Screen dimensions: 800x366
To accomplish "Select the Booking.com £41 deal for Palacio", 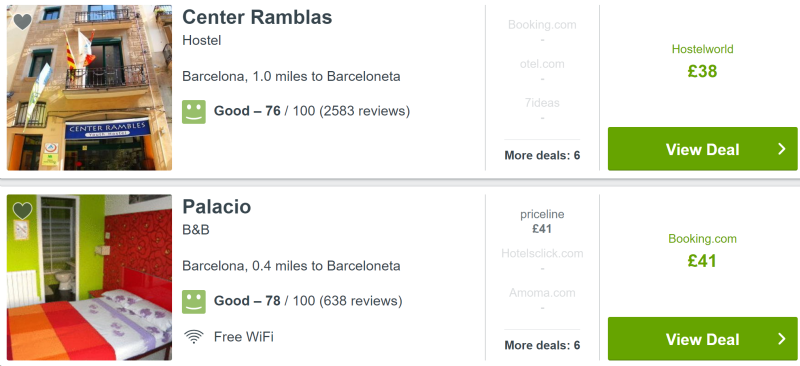I will coord(703,252).
